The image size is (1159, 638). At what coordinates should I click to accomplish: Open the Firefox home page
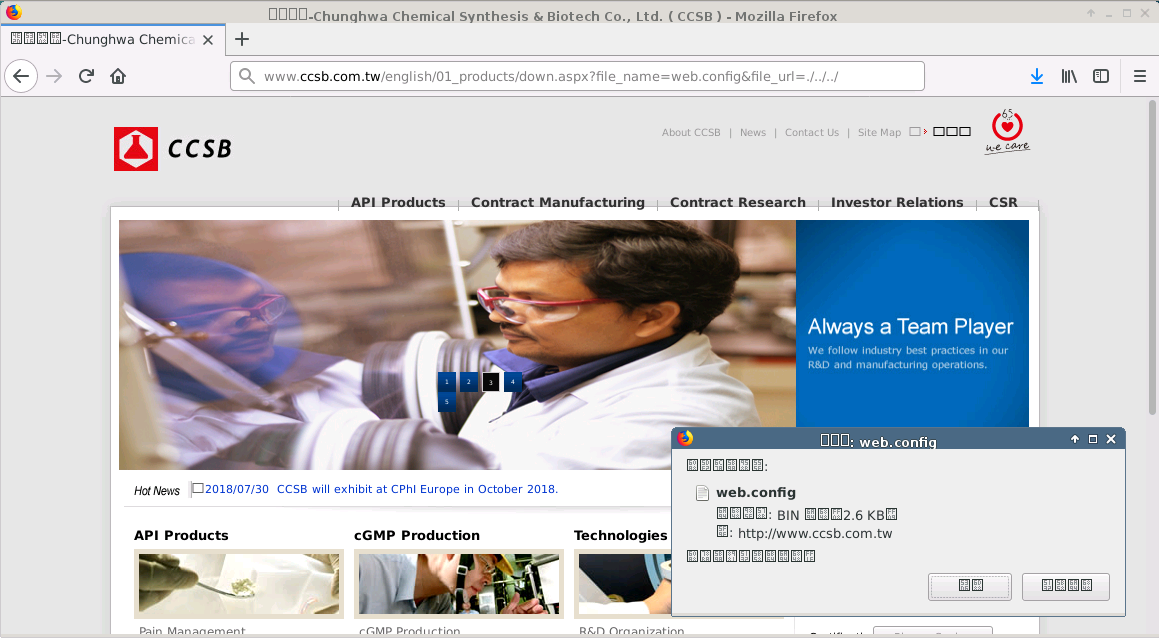click(x=118, y=76)
